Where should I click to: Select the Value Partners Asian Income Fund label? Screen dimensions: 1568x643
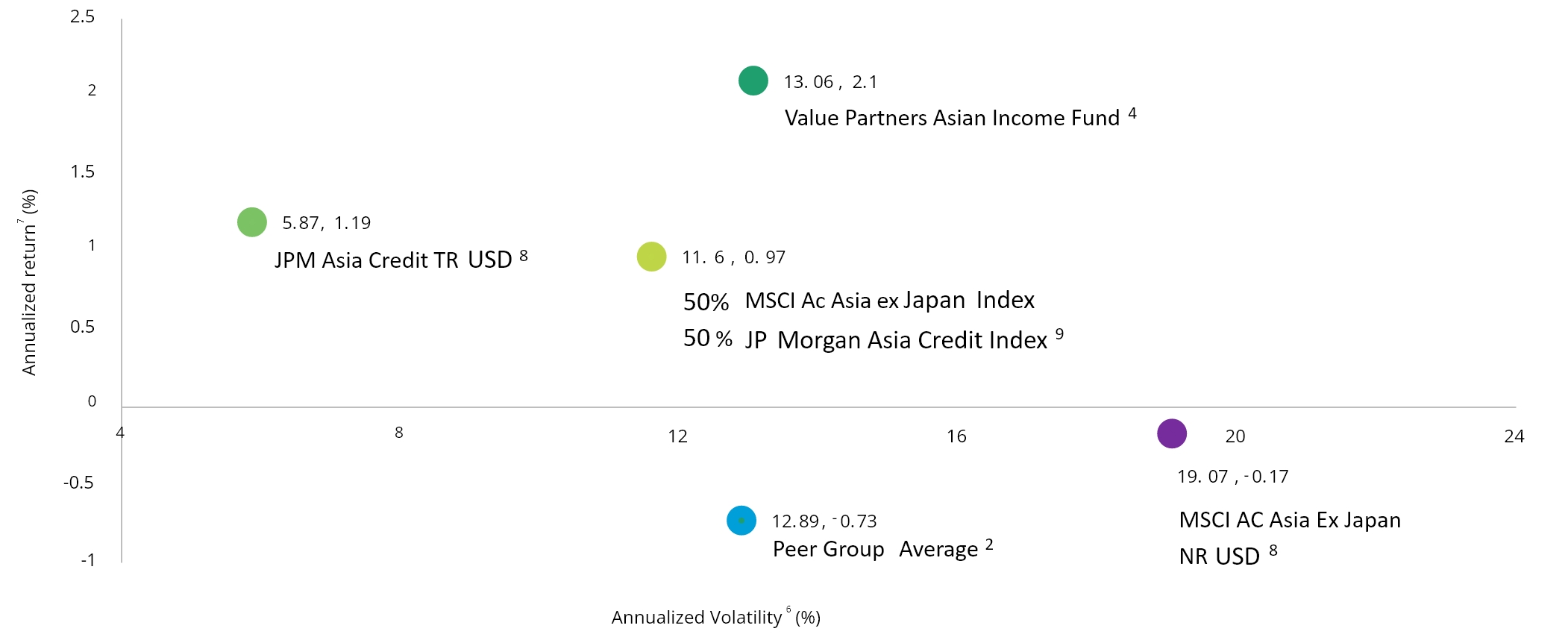click(960, 117)
